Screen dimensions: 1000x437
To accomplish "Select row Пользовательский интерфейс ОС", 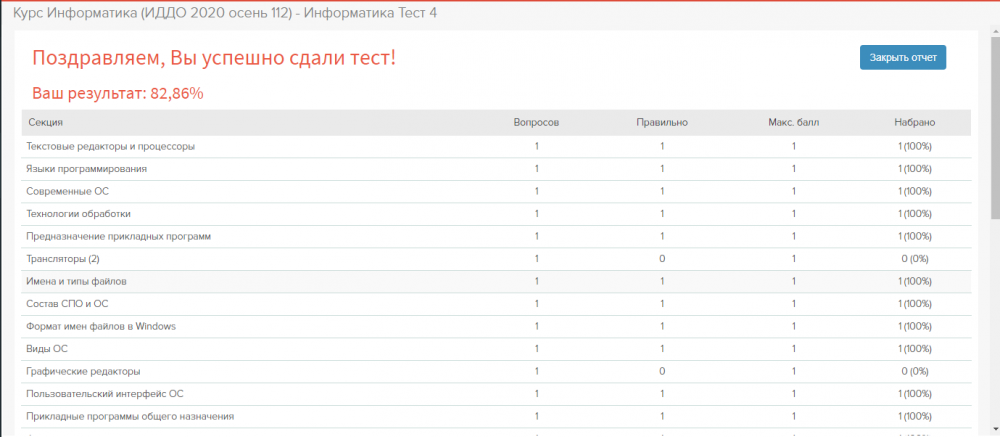I will click(x=496, y=394).
